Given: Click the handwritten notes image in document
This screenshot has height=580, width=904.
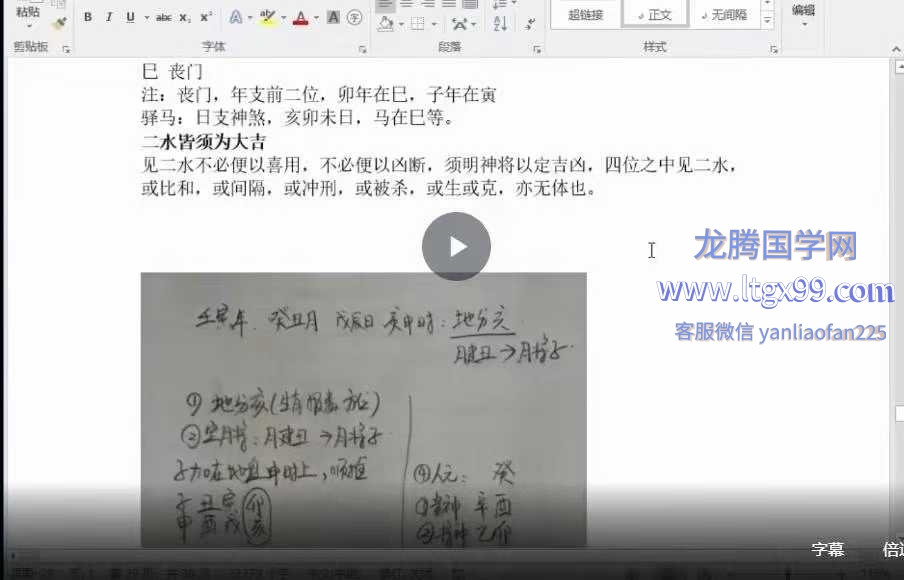Looking at the screenshot, I should pos(364,409).
